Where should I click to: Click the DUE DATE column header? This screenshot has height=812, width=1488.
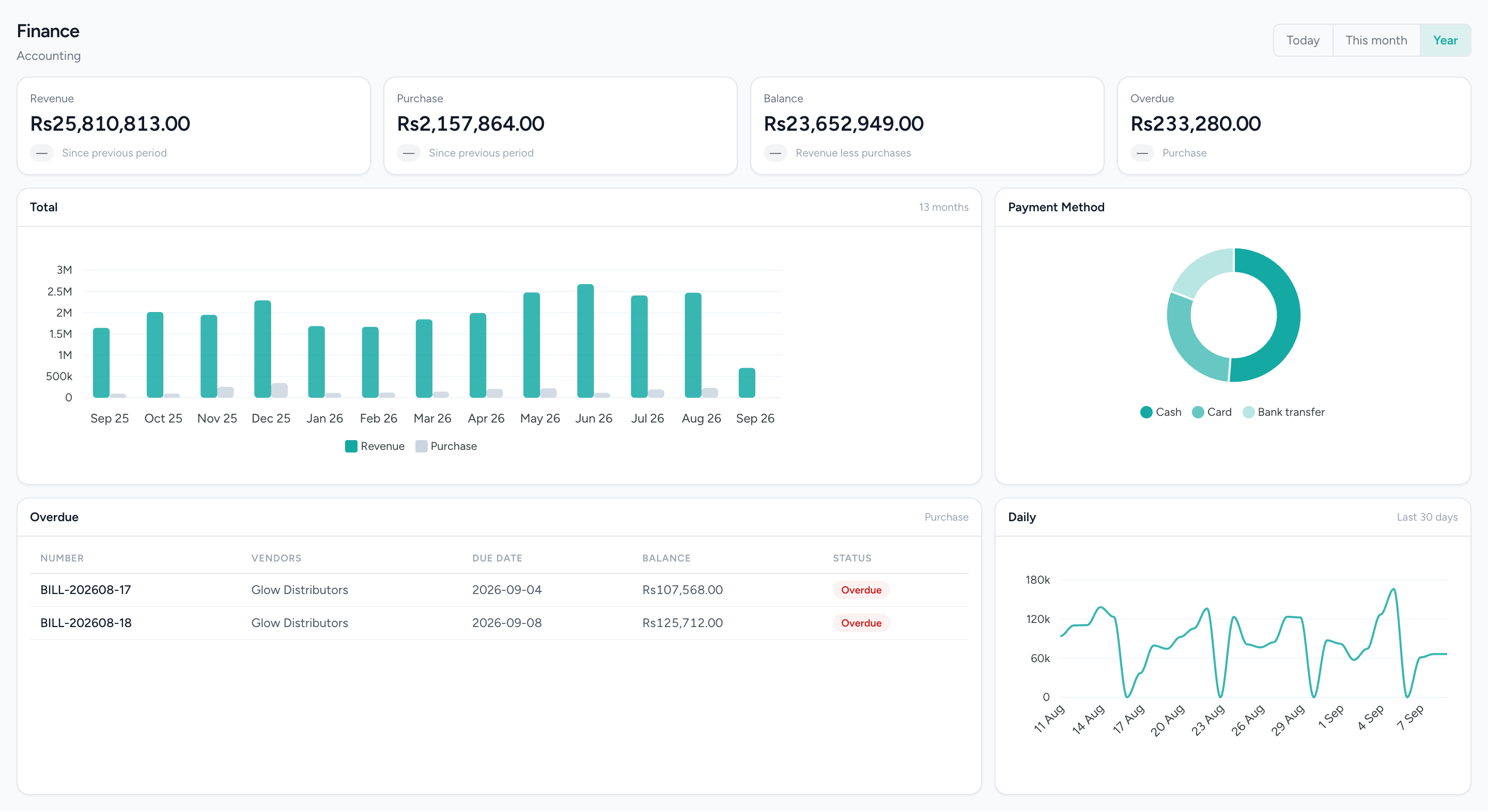tap(497, 558)
